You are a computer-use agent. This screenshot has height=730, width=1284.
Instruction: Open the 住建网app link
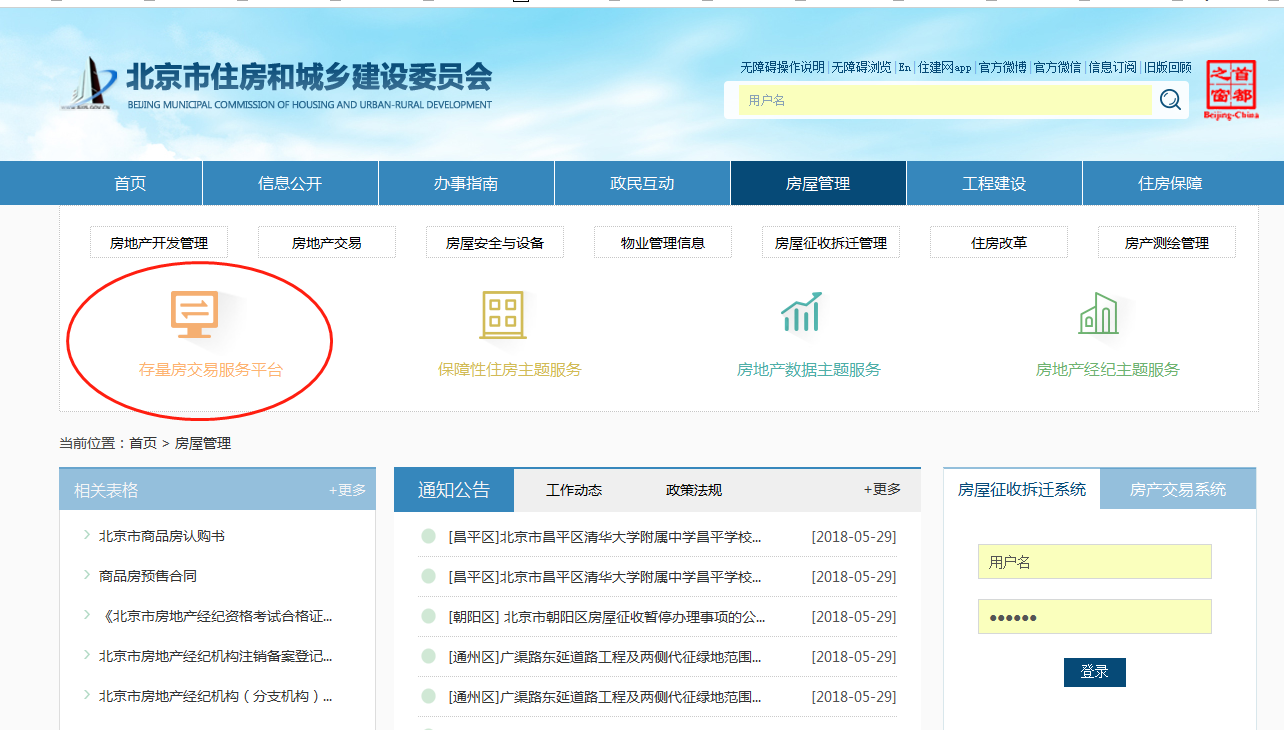(x=945, y=67)
